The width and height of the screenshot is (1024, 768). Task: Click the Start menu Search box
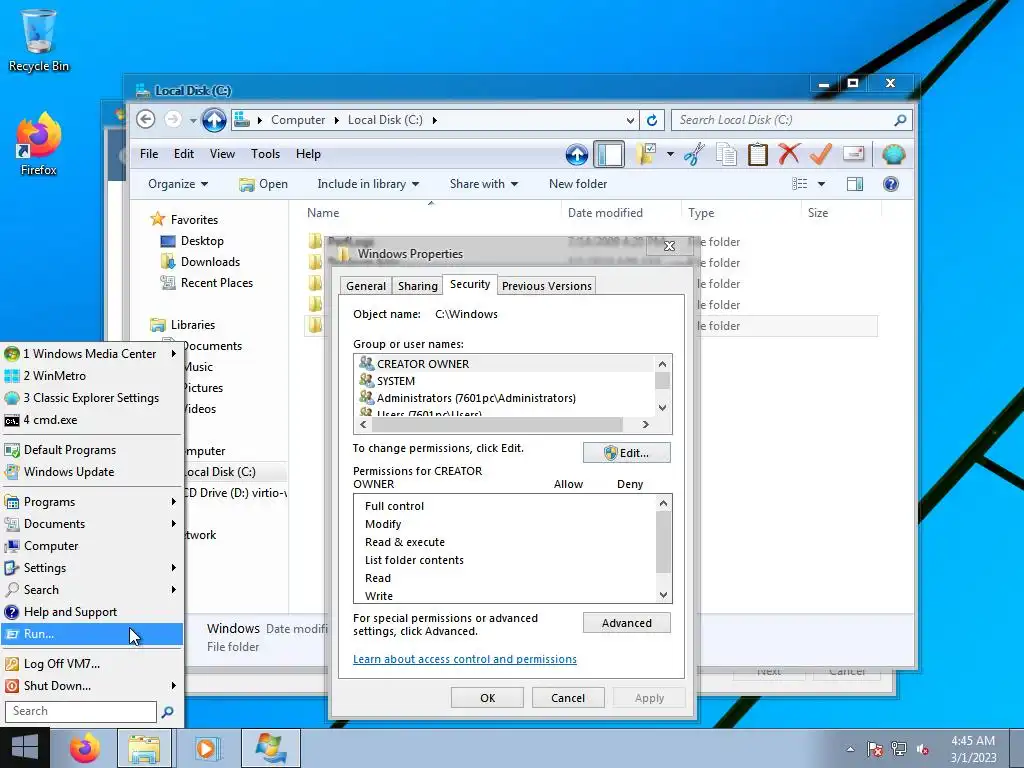tap(81, 711)
